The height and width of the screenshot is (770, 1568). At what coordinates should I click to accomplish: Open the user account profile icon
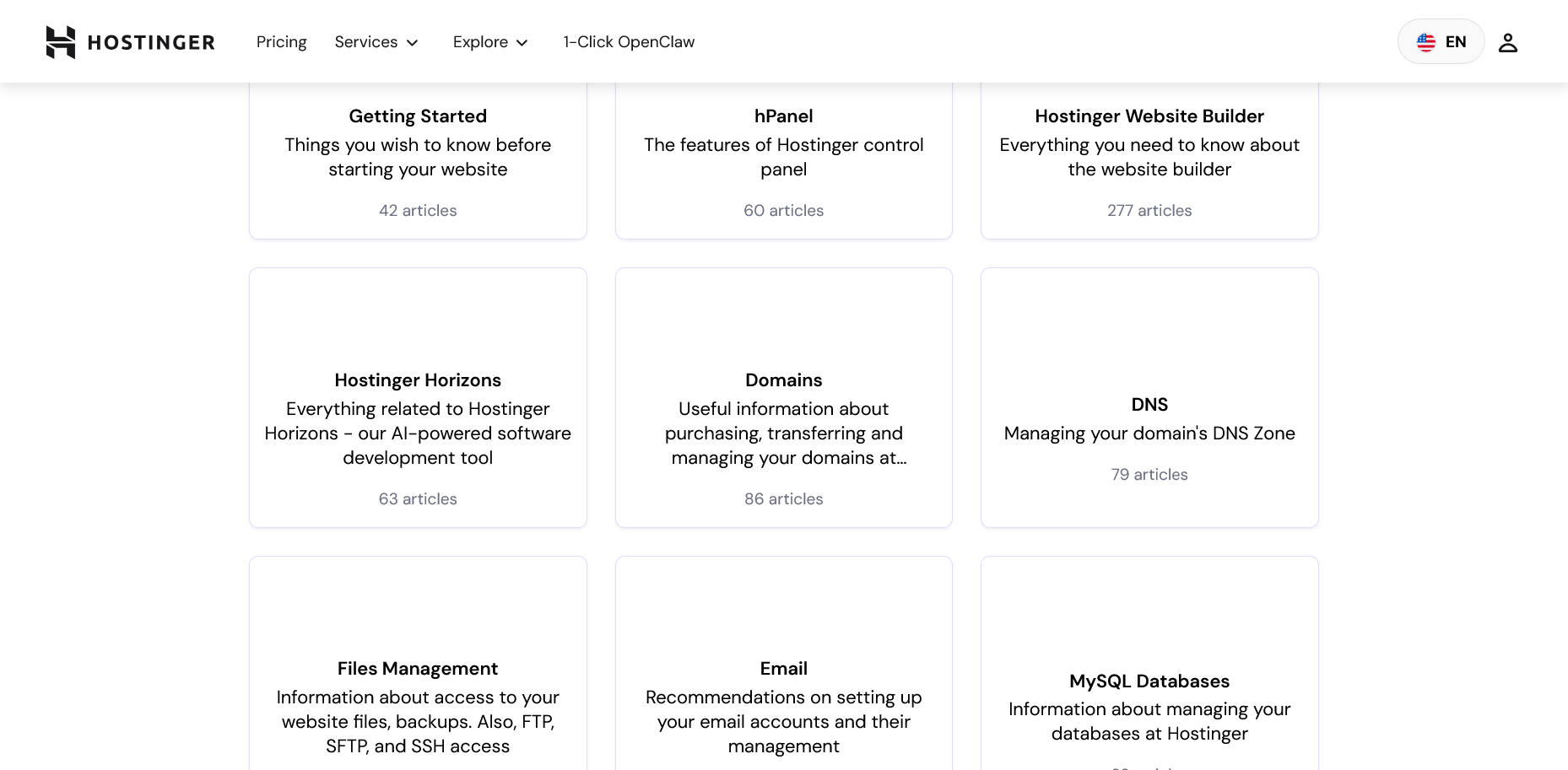[1508, 42]
